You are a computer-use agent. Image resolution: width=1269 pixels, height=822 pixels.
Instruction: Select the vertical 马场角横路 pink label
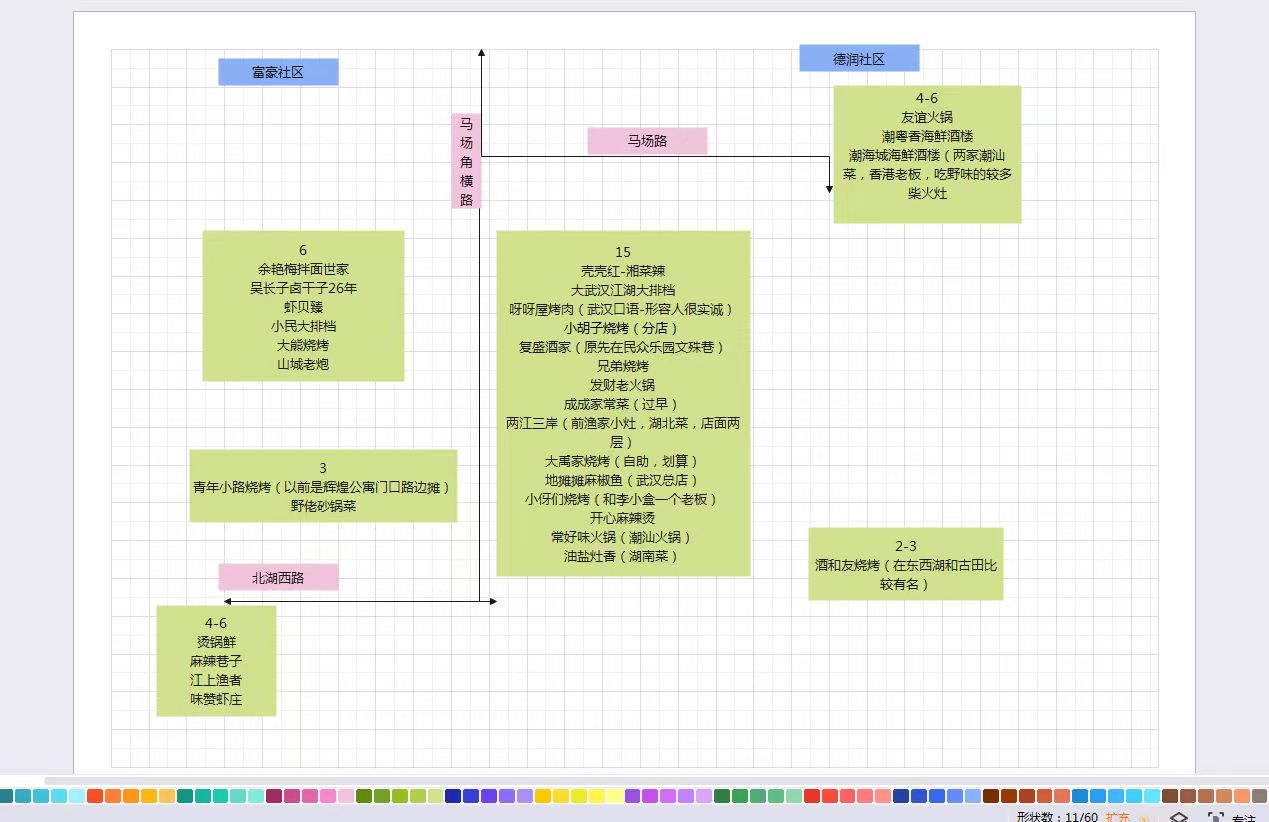click(x=466, y=161)
